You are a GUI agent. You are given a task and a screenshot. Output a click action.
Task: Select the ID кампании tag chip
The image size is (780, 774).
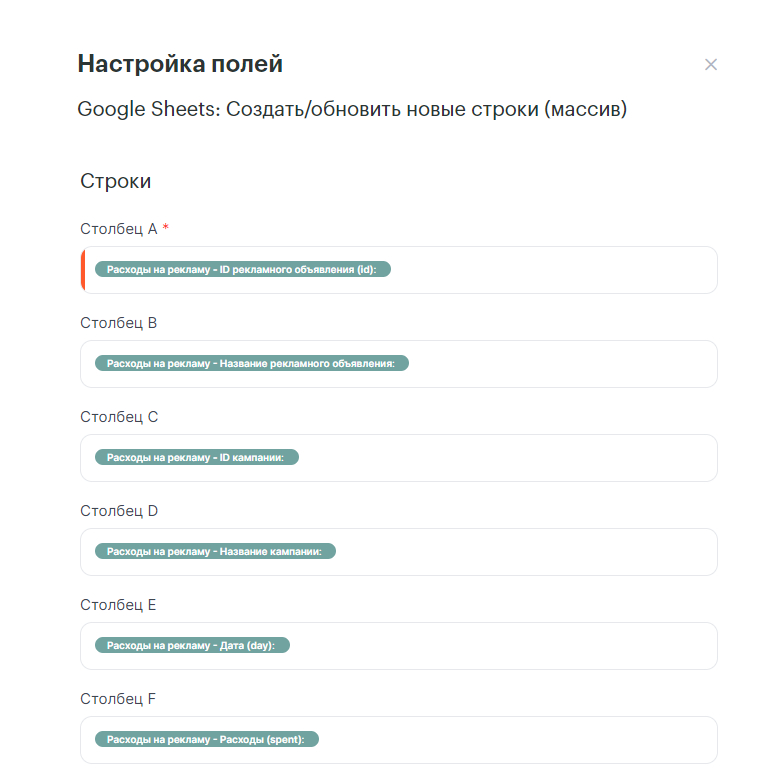[197, 458]
